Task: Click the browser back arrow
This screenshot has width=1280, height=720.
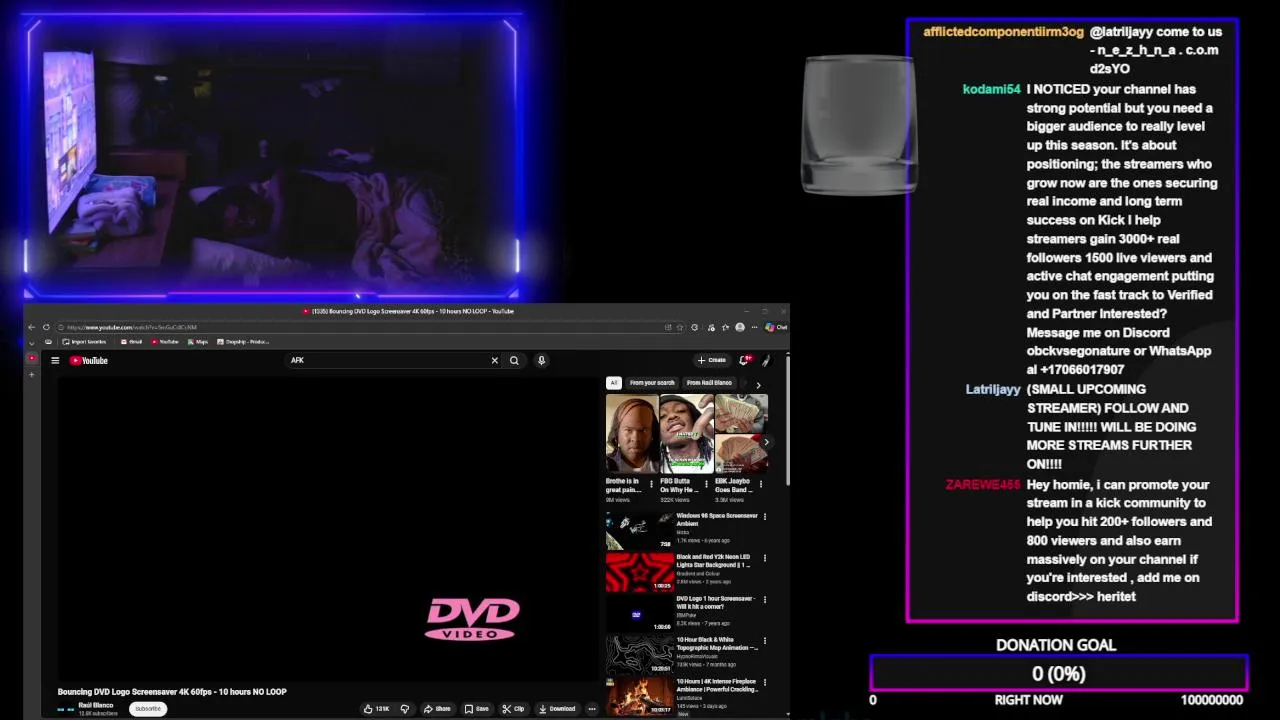Action: pyautogui.click(x=32, y=327)
